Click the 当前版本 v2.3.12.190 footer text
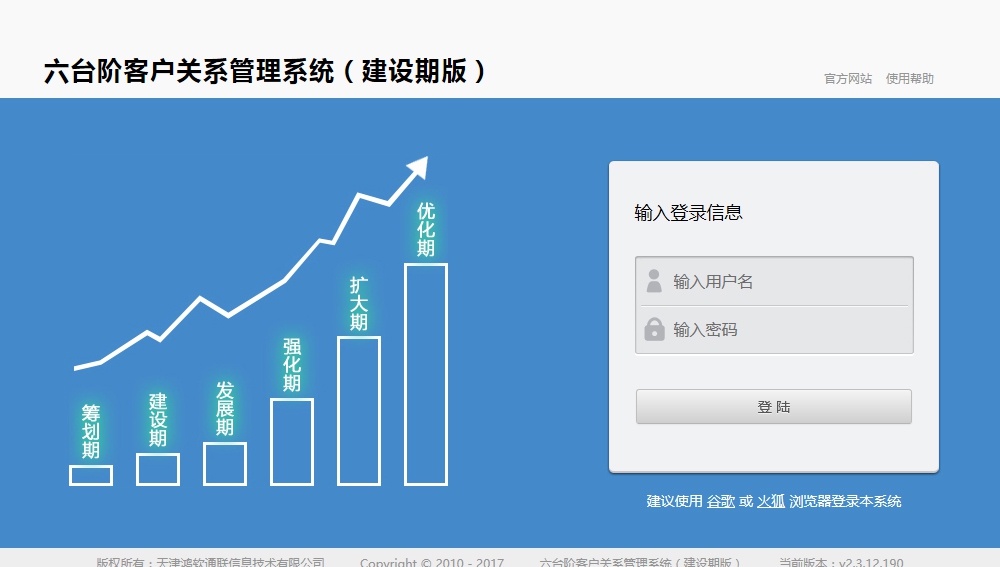 pos(841,562)
